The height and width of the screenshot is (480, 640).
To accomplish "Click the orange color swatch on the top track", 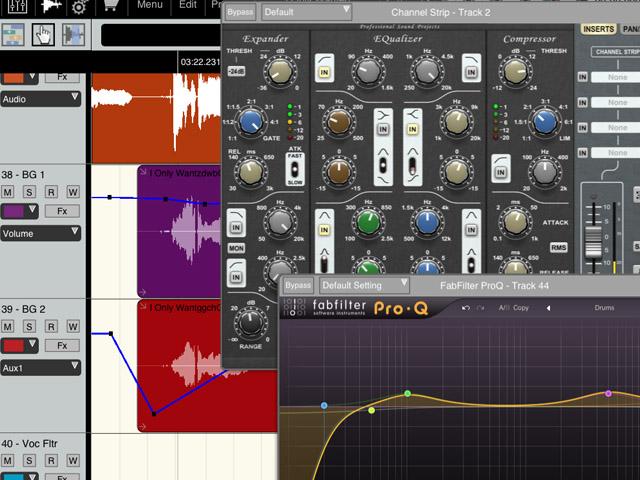I will [14, 78].
